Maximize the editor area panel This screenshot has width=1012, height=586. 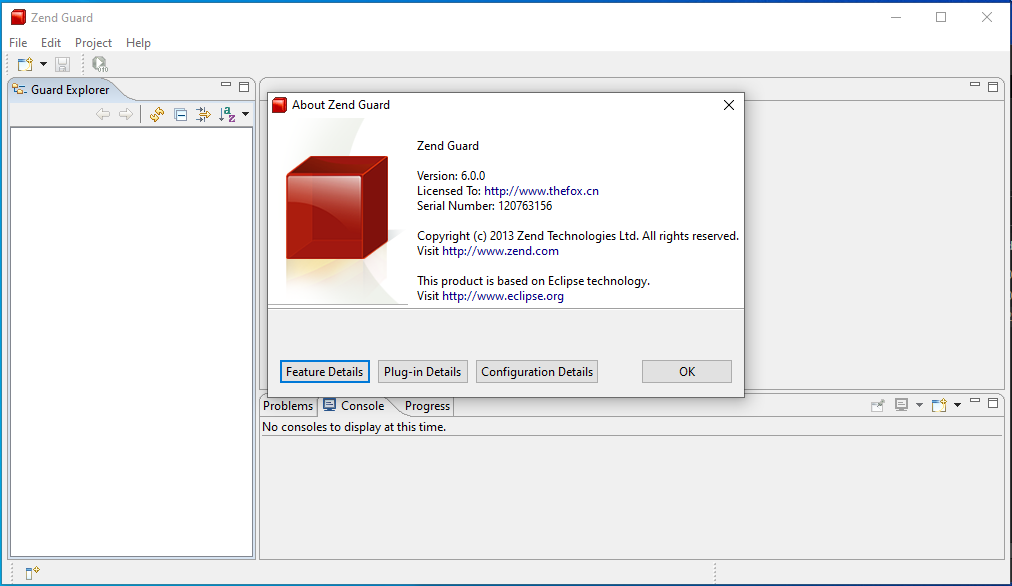coord(993,86)
